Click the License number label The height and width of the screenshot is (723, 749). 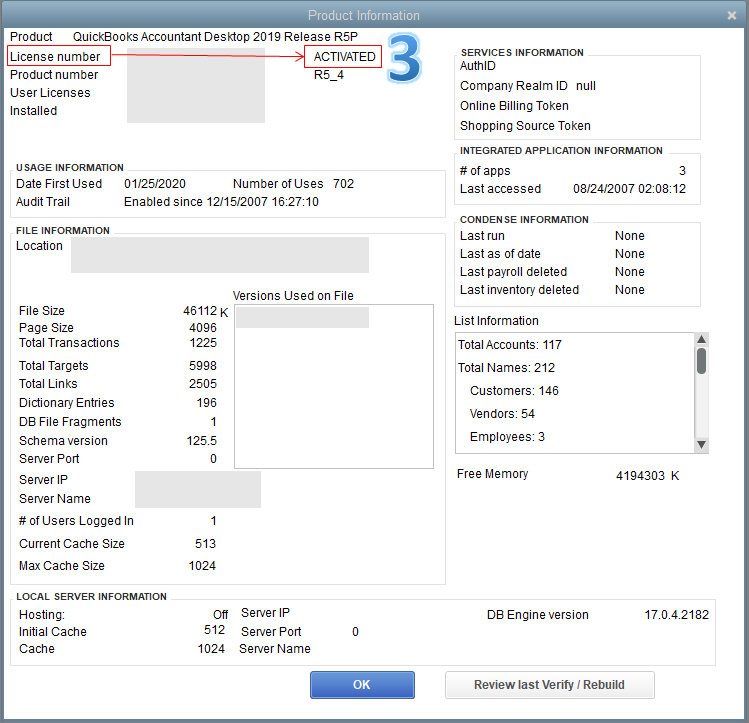coord(55,57)
